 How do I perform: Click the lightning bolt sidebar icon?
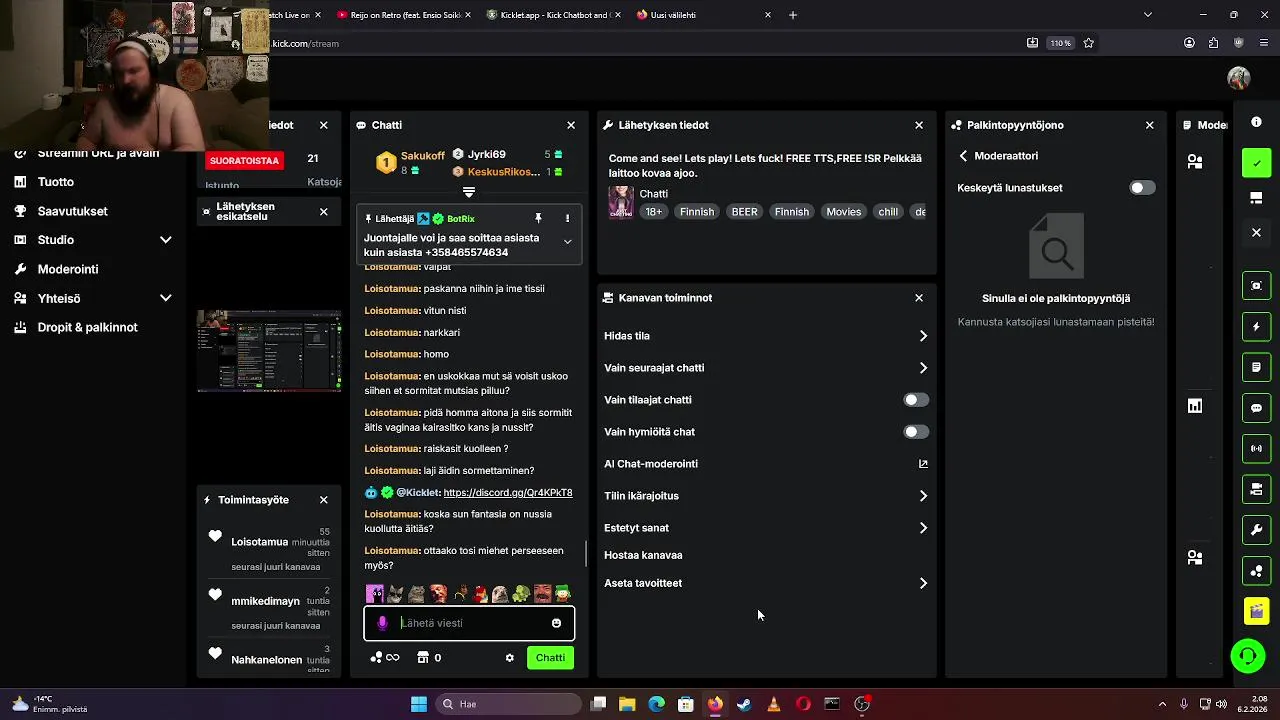pyautogui.click(x=1256, y=327)
